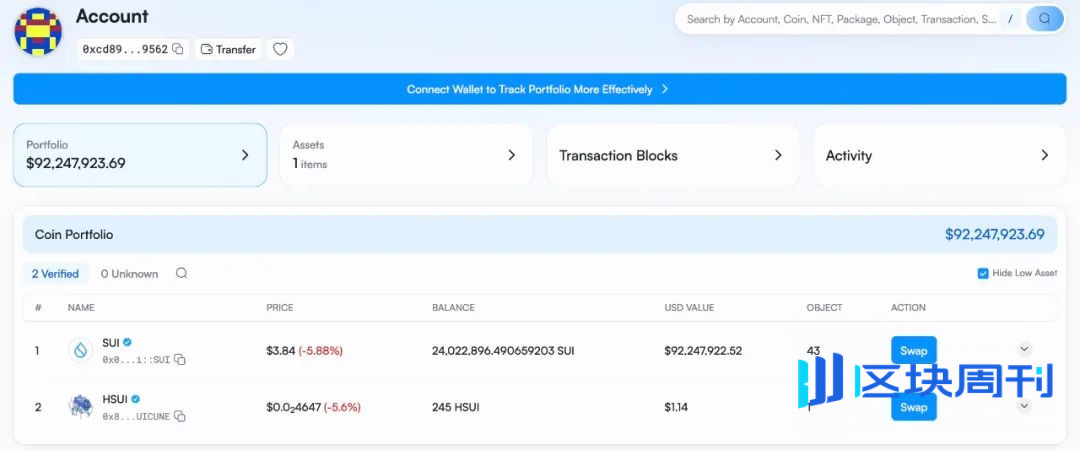Copy the HSUI coin type 0x8...UICUNE
Viewport: 1080px width, 451px height.
click(x=180, y=417)
